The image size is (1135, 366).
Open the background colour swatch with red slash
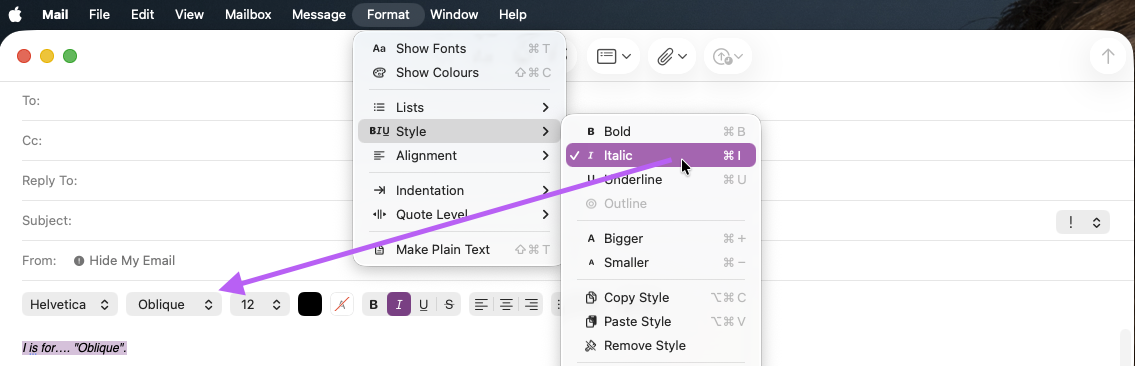tap(342, 305)
